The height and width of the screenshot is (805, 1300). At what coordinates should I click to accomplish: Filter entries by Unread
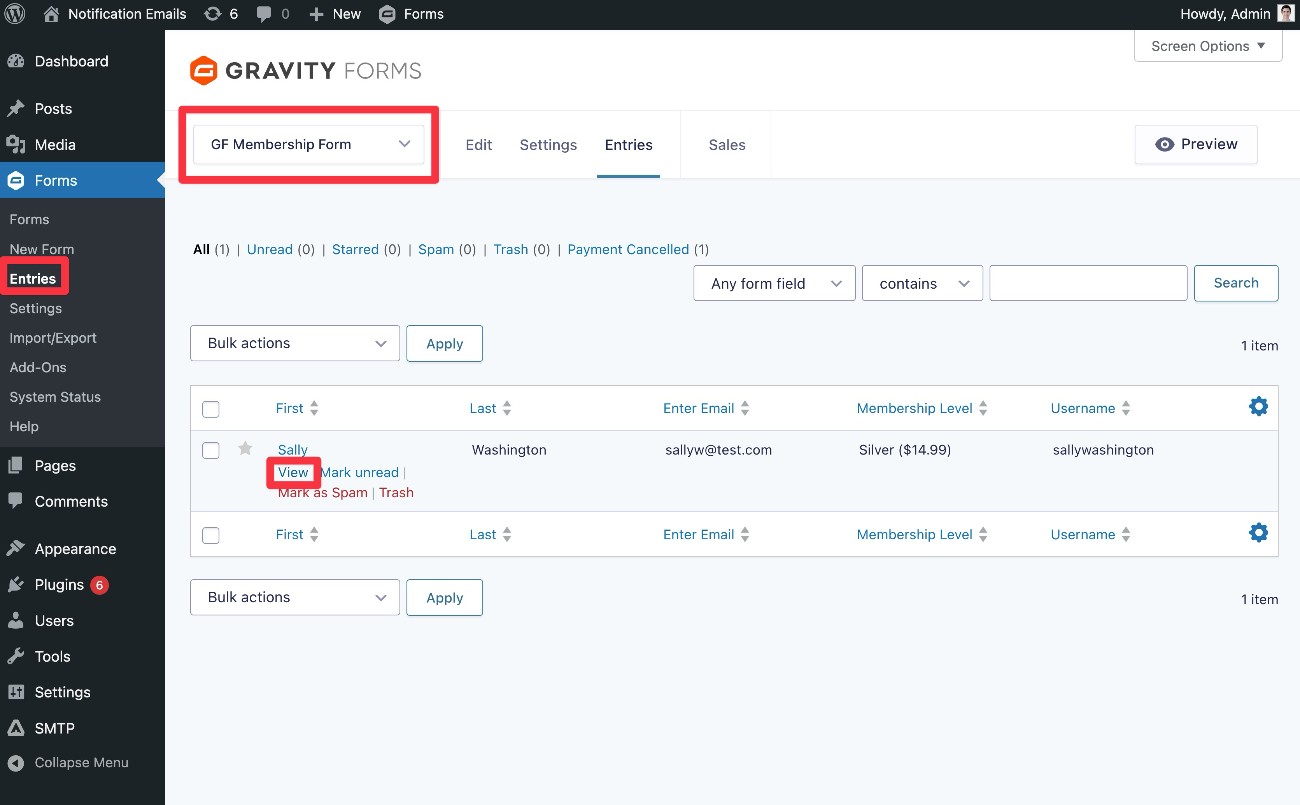point(270,249)
